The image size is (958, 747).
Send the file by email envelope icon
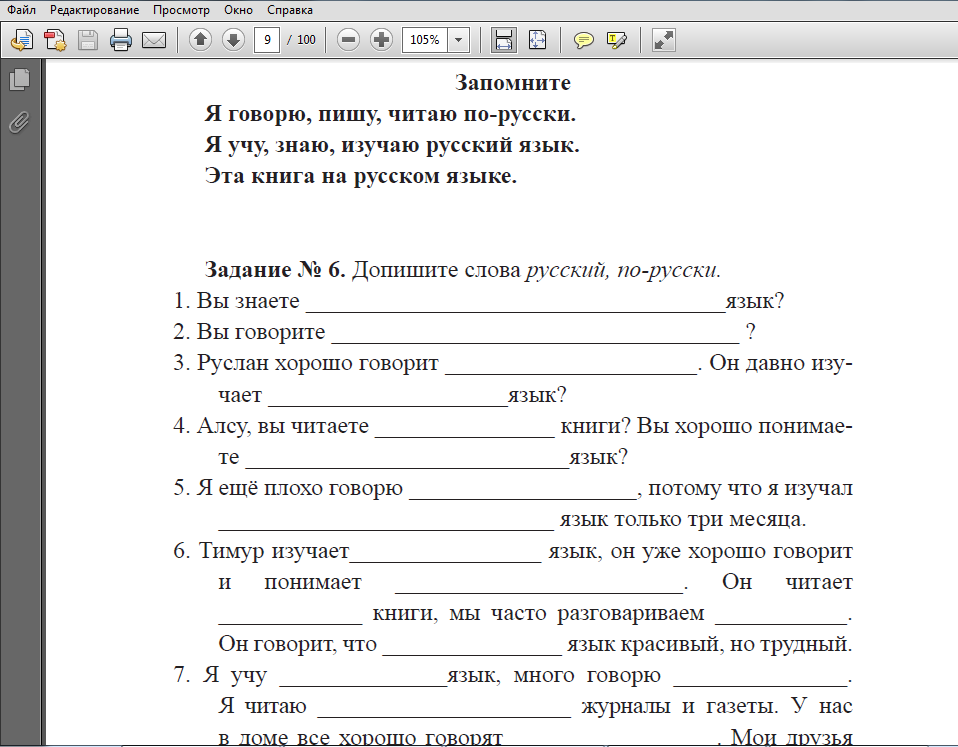[154, 40]
